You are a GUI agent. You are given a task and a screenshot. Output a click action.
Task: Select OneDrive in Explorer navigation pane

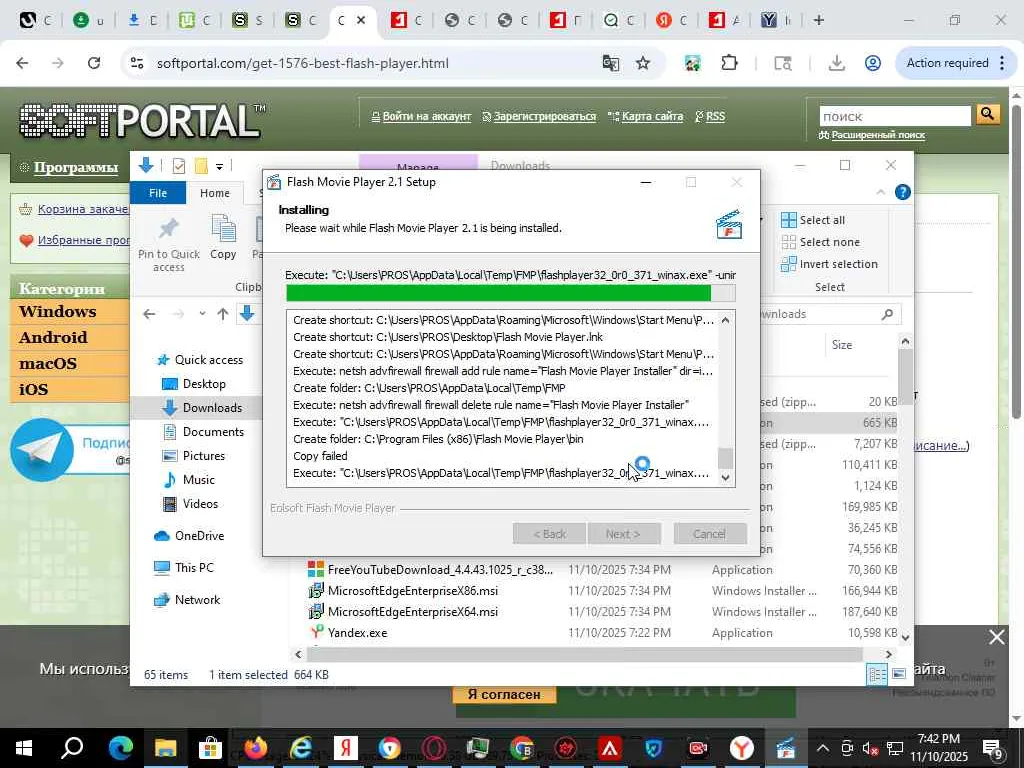tap(189, 536)
